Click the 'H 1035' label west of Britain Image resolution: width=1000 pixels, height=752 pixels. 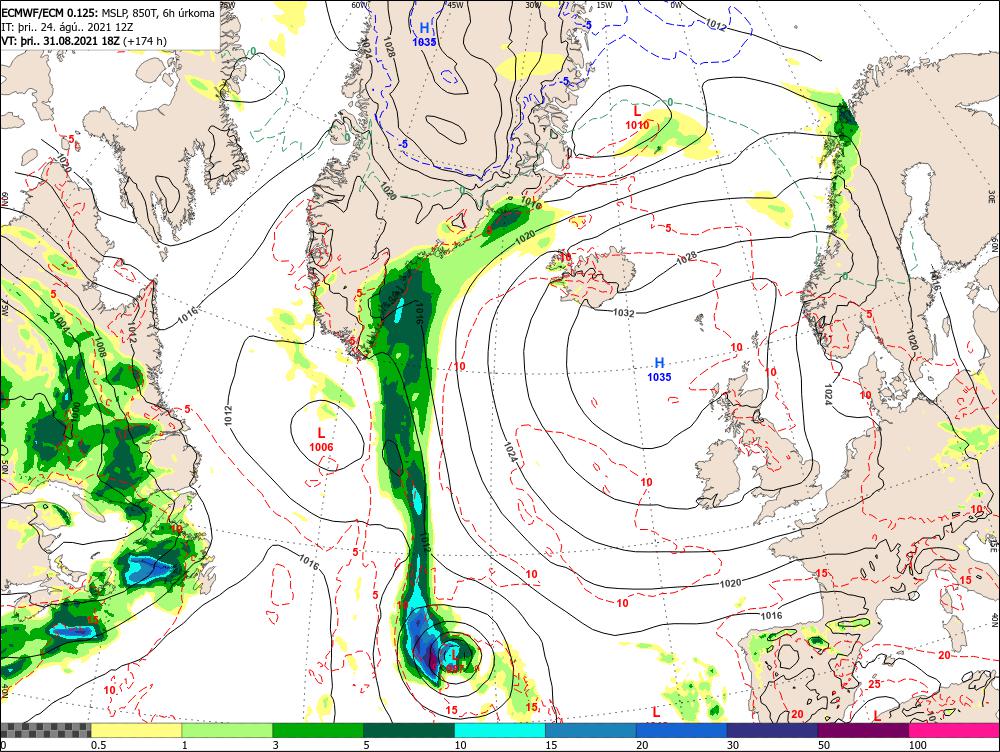coord(659,370)
